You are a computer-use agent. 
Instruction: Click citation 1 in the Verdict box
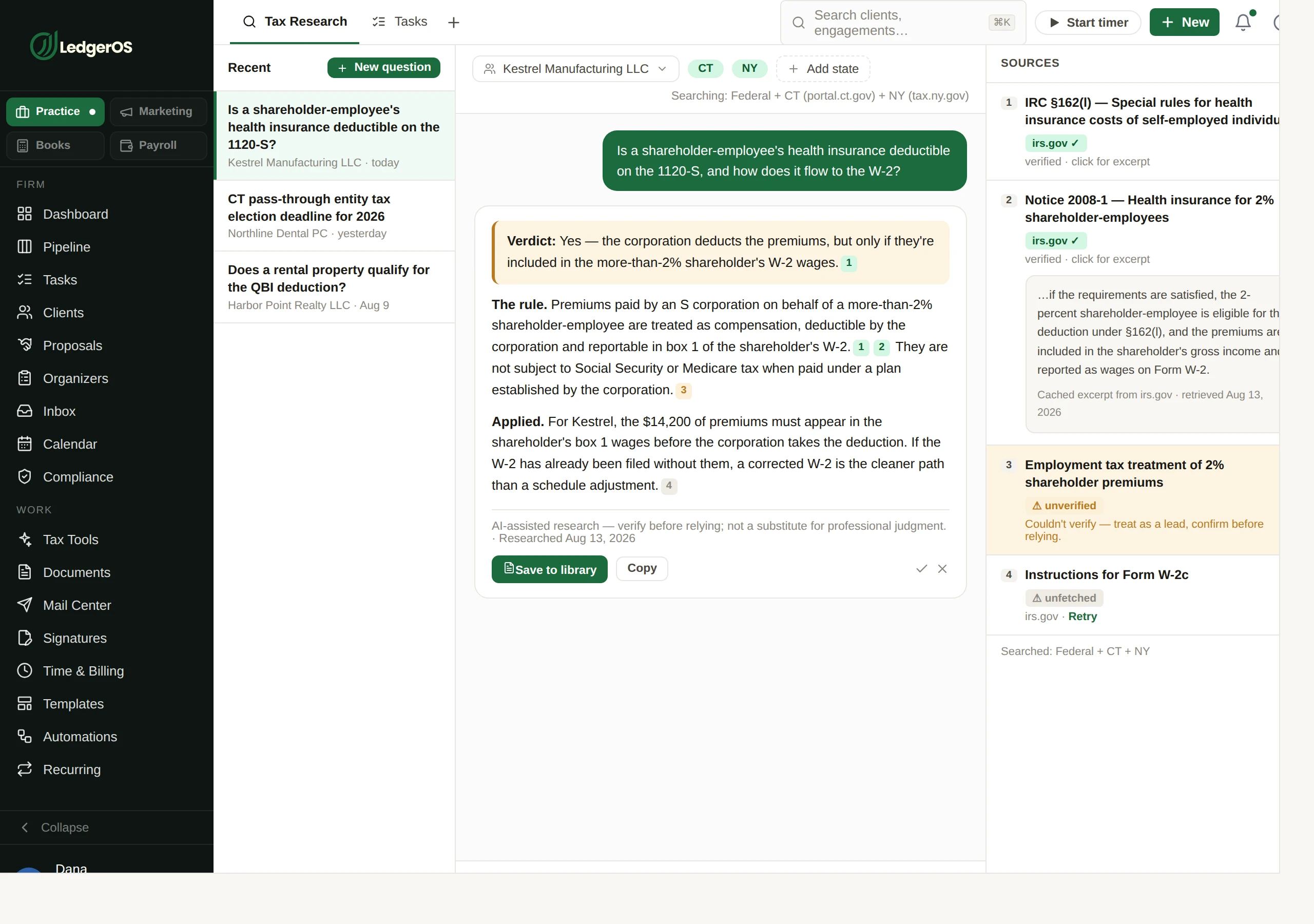point(849,263)
